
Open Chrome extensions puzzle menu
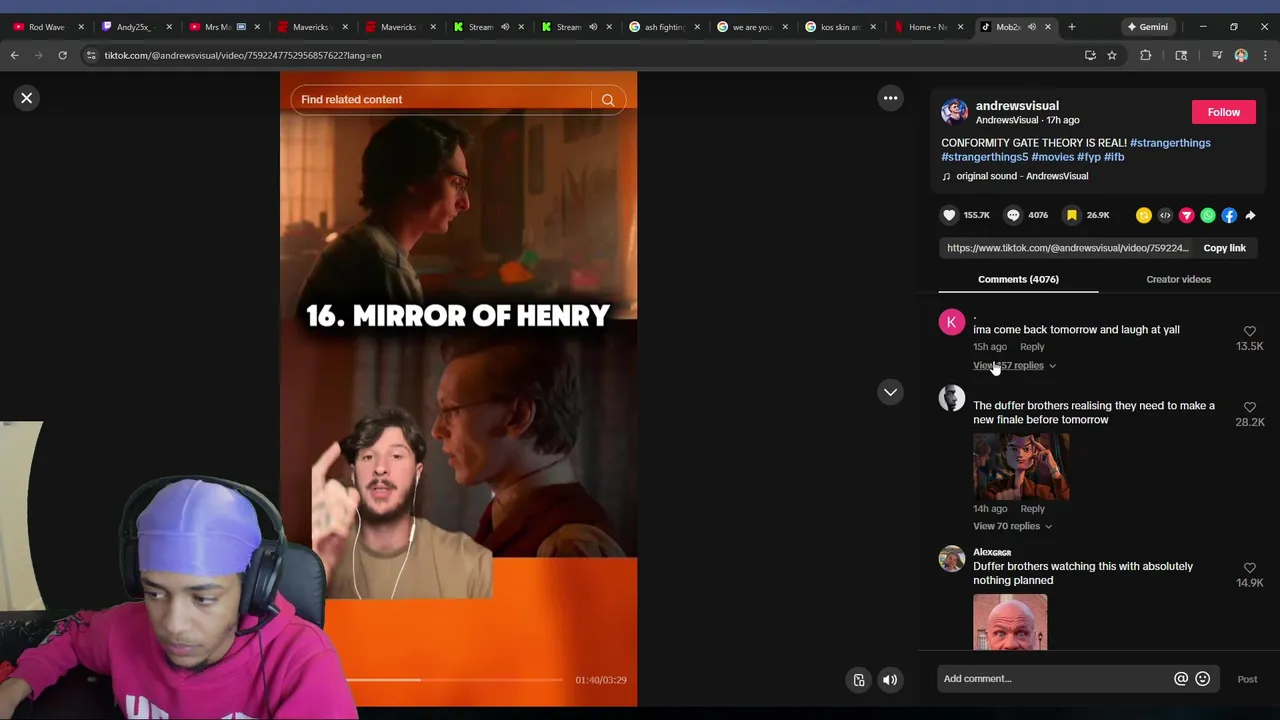coord(1146,55)
